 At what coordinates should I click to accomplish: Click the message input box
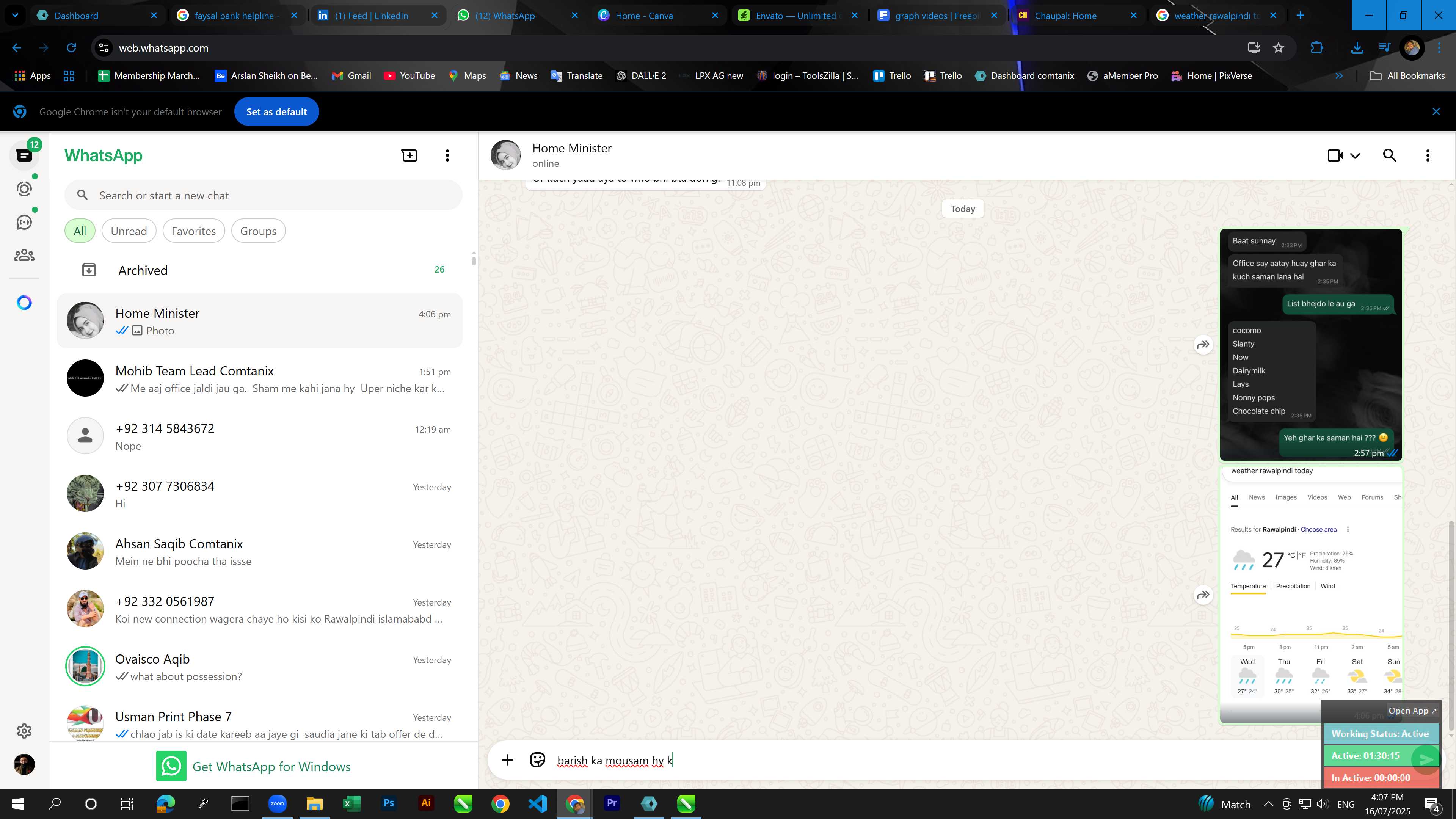(933, 760)
